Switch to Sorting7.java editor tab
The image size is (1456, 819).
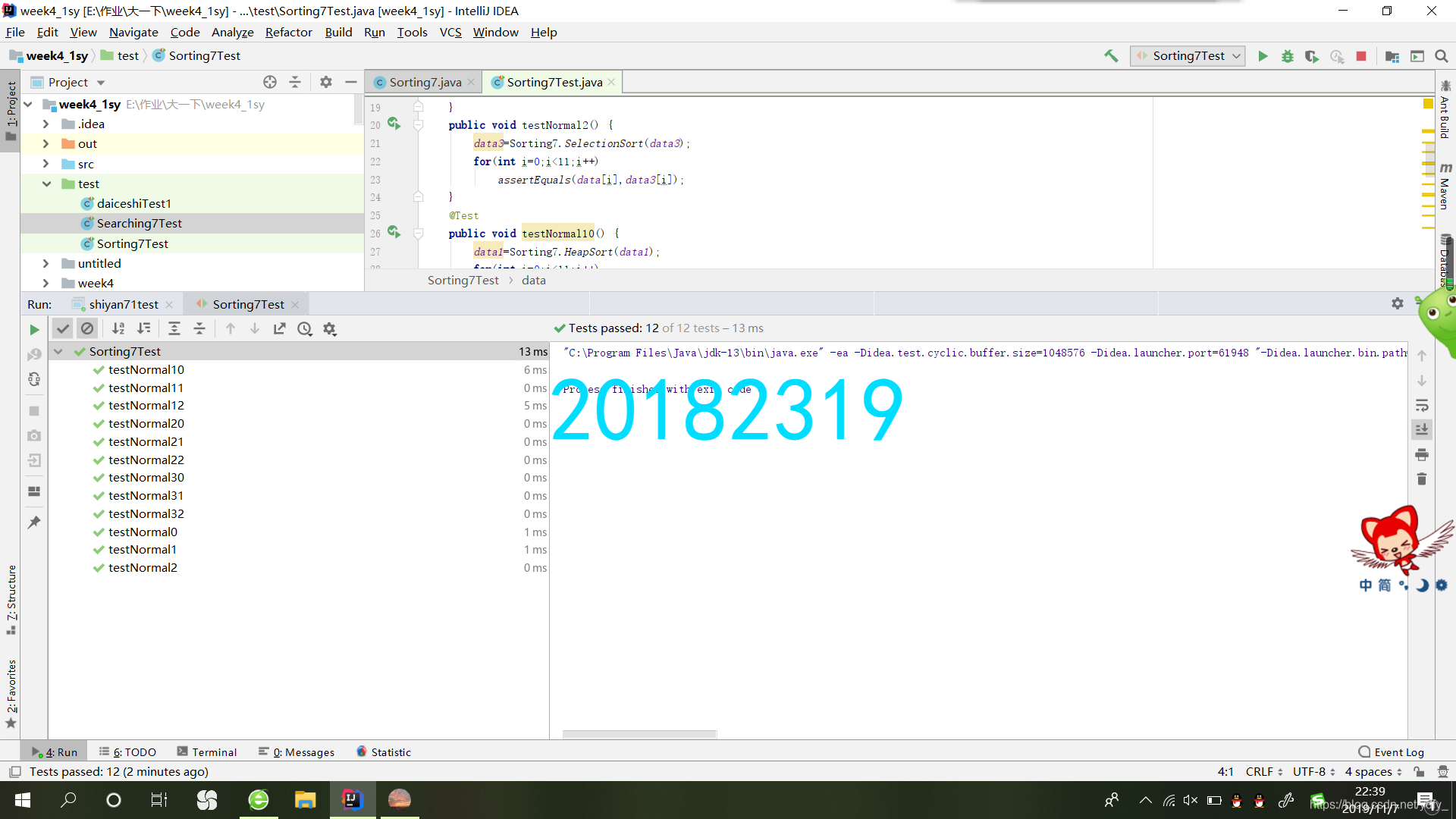(425, 82)
